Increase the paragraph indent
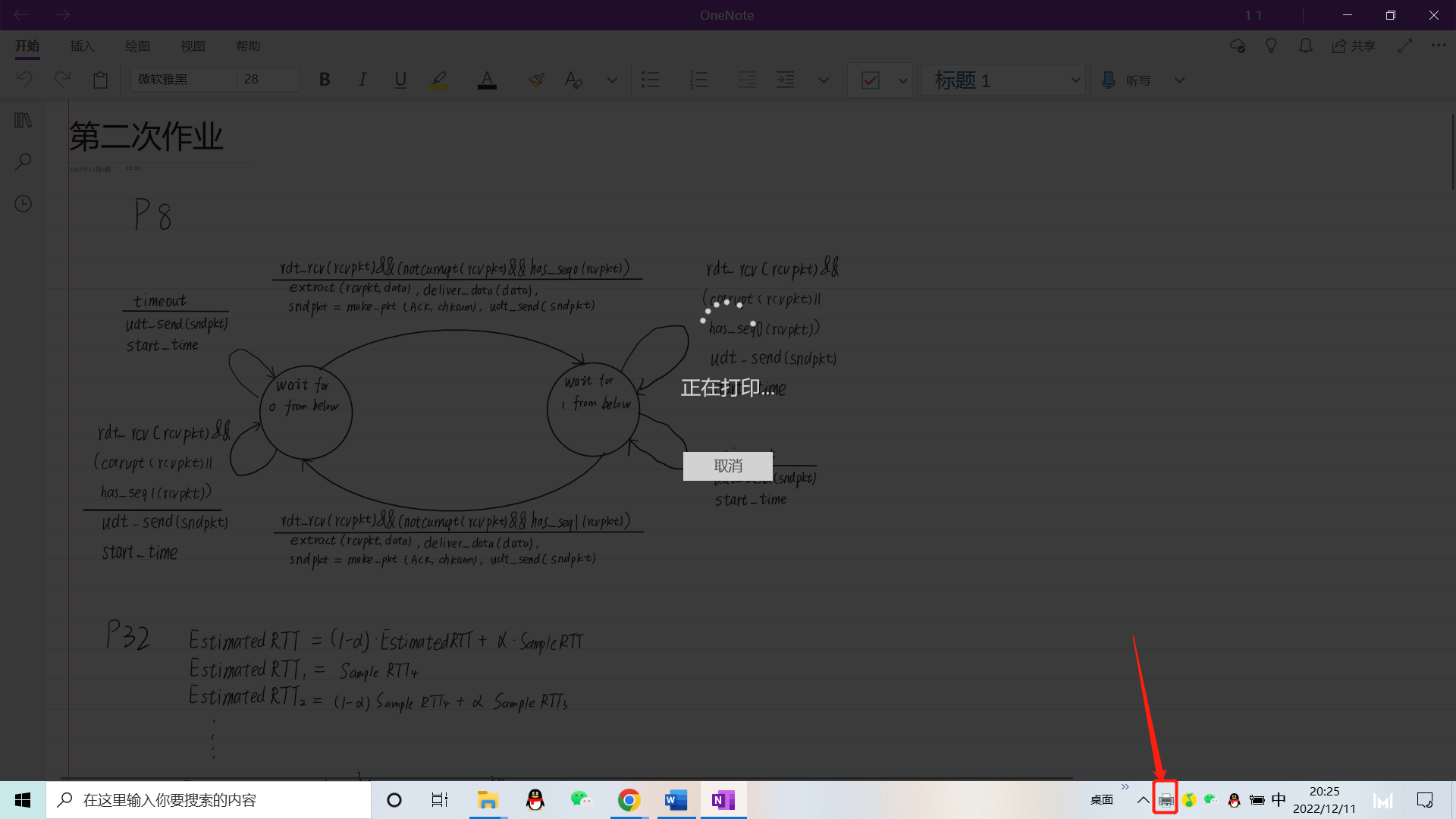Screen dimensions: 1456x819 pyautogui.click(x=785, y=80)
